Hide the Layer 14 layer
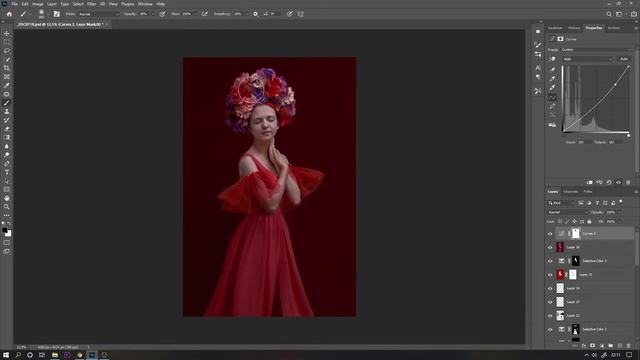The image size is (640, 360). (x=550, y=289)
